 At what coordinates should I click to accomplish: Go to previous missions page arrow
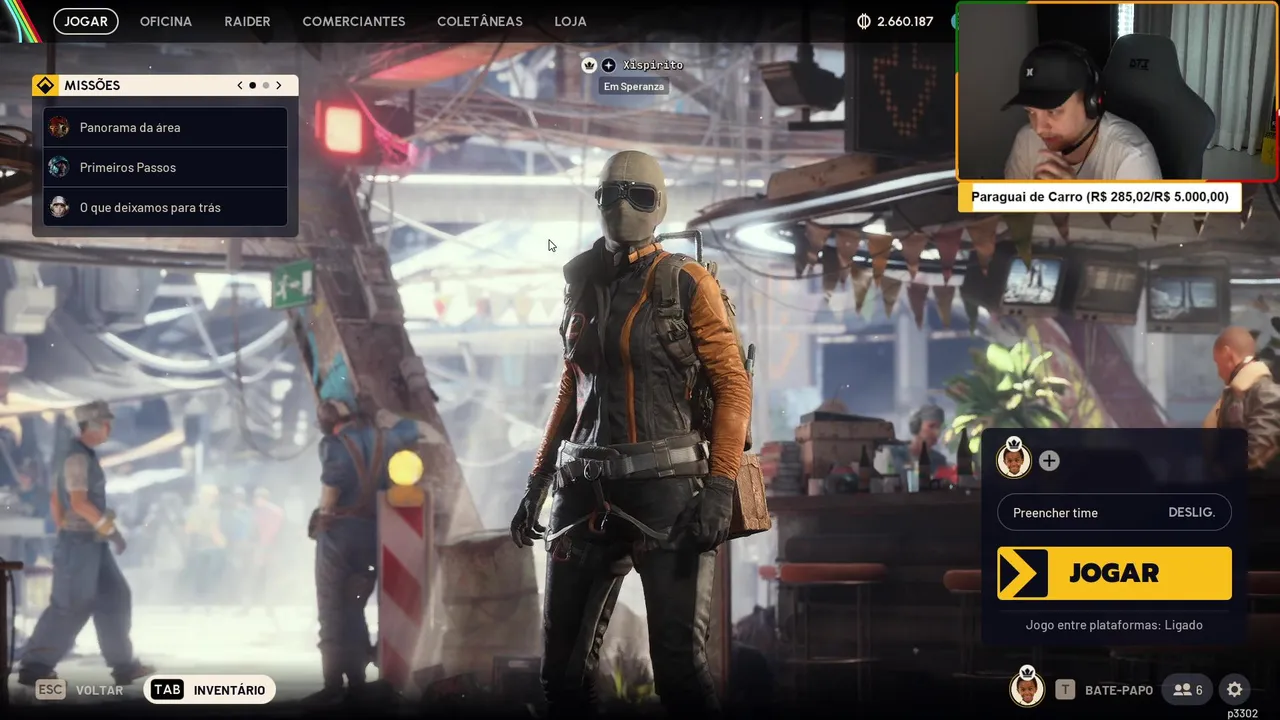click(x=240, y=85)
